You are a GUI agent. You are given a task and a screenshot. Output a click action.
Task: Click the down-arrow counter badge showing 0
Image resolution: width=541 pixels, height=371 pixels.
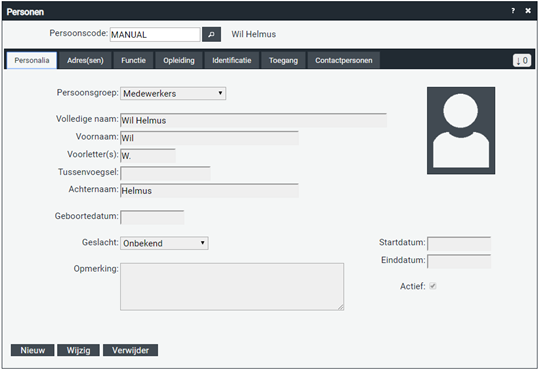pos(522,60)
